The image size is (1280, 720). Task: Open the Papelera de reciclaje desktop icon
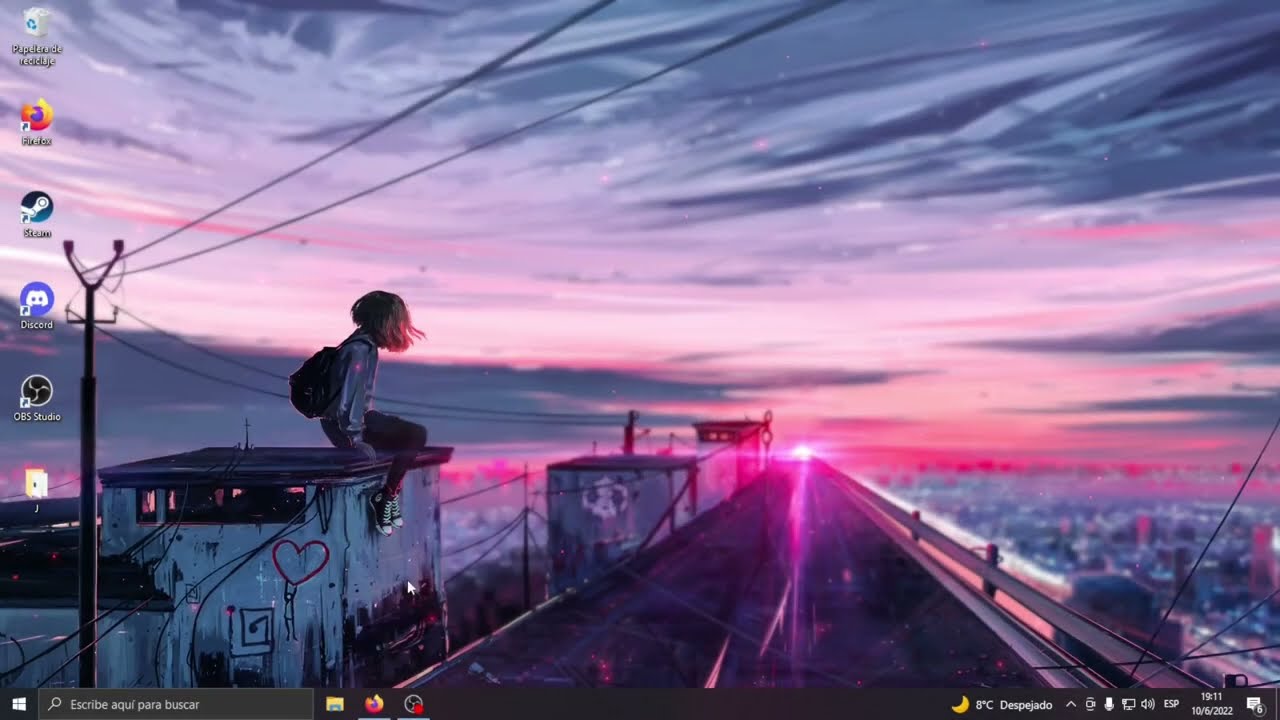point(37,36)
